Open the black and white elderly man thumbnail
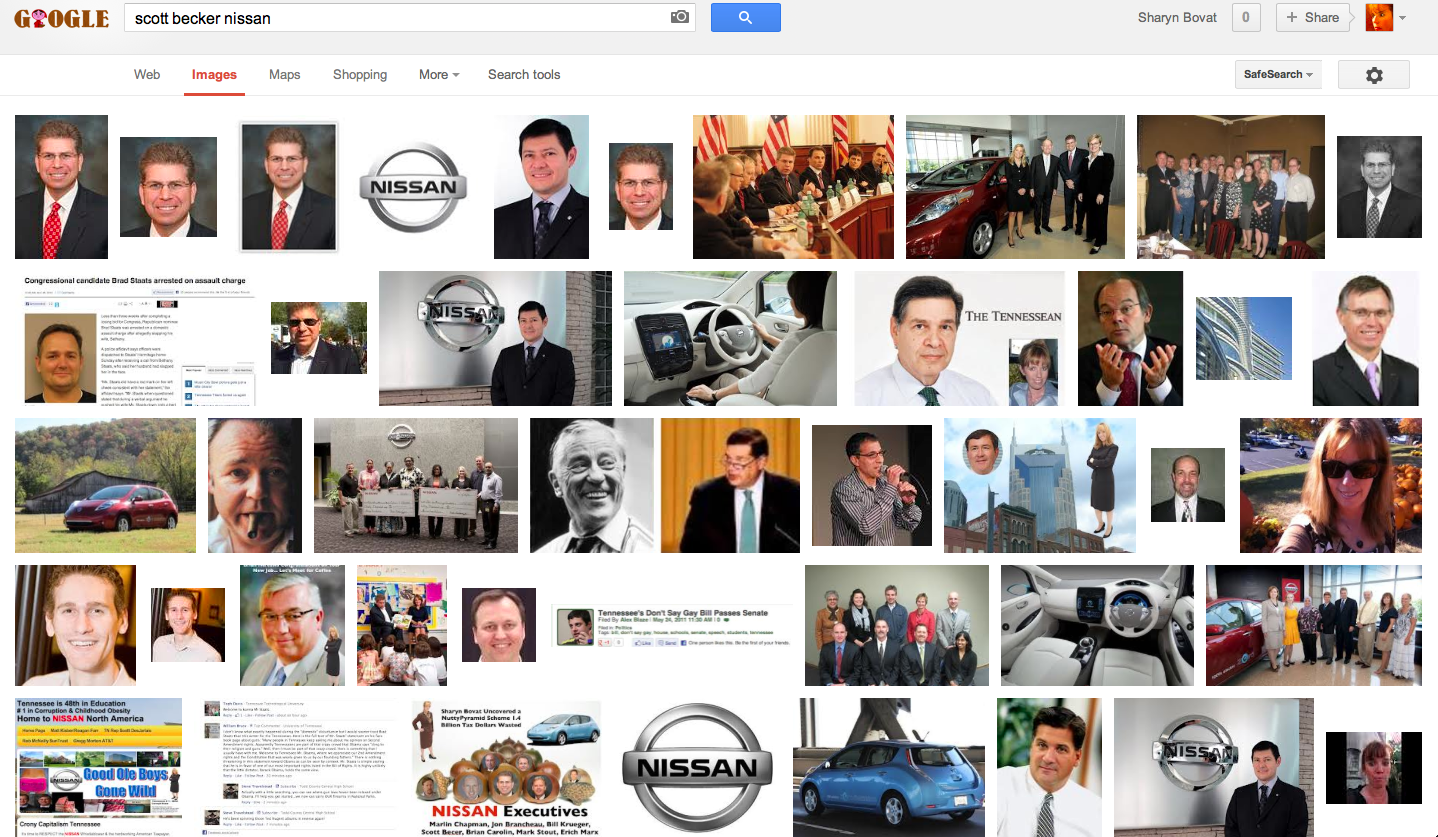Screen dimensions: 1438x837 pos(592,485)
